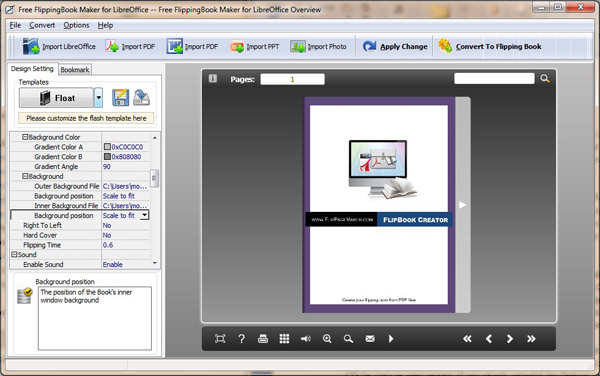Click Import Photo toolbar button
Screen dimensions: 600x376
click(318, 47)
